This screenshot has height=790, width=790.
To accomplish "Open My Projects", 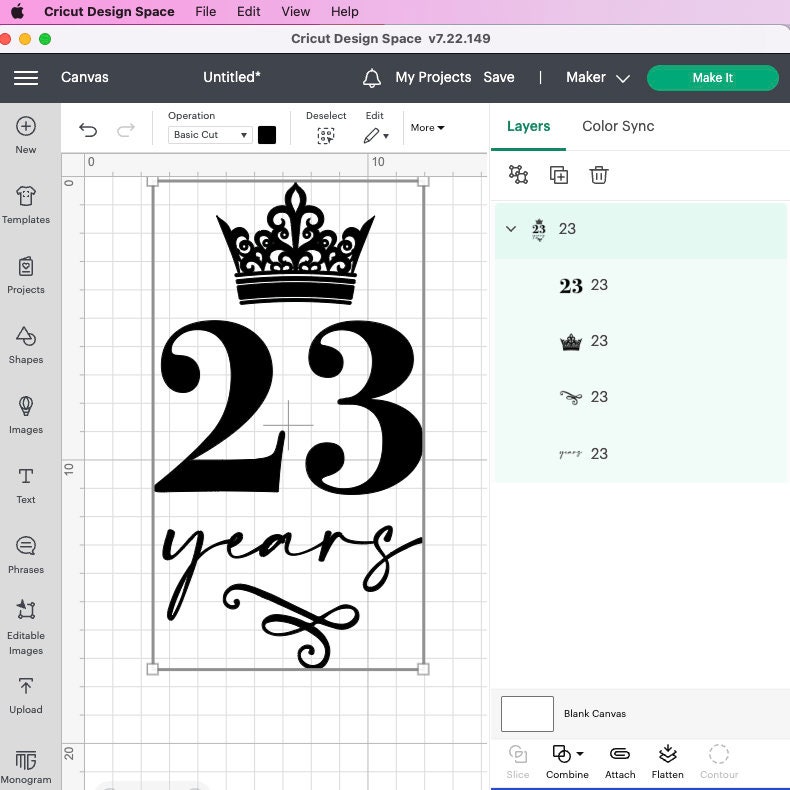I will 433,77.
